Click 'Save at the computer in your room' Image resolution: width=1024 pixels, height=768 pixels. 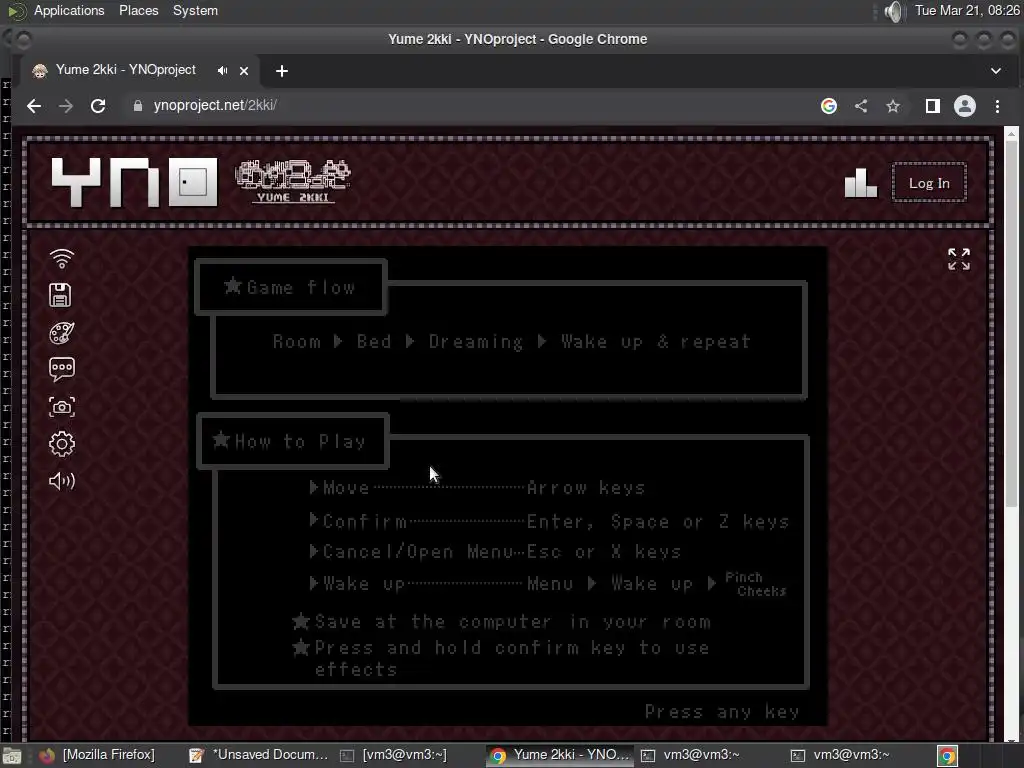(513, 622)
